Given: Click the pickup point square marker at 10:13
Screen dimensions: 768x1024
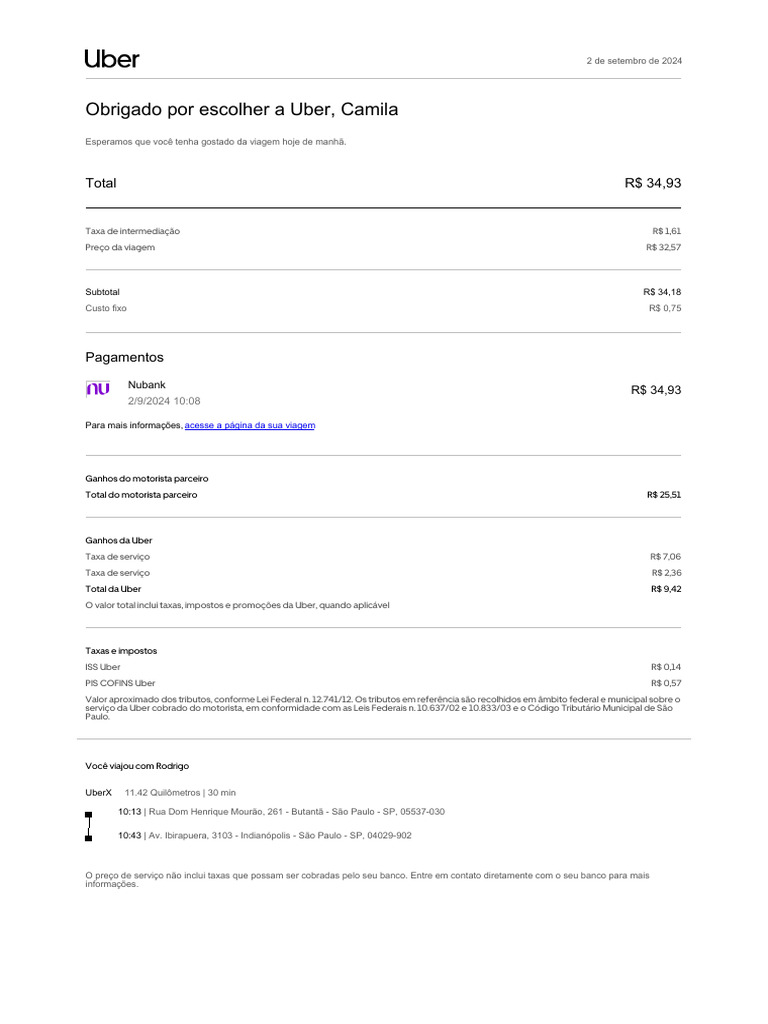Looking at the screenshot, I should pyautogui.click(x=88, y=815).
